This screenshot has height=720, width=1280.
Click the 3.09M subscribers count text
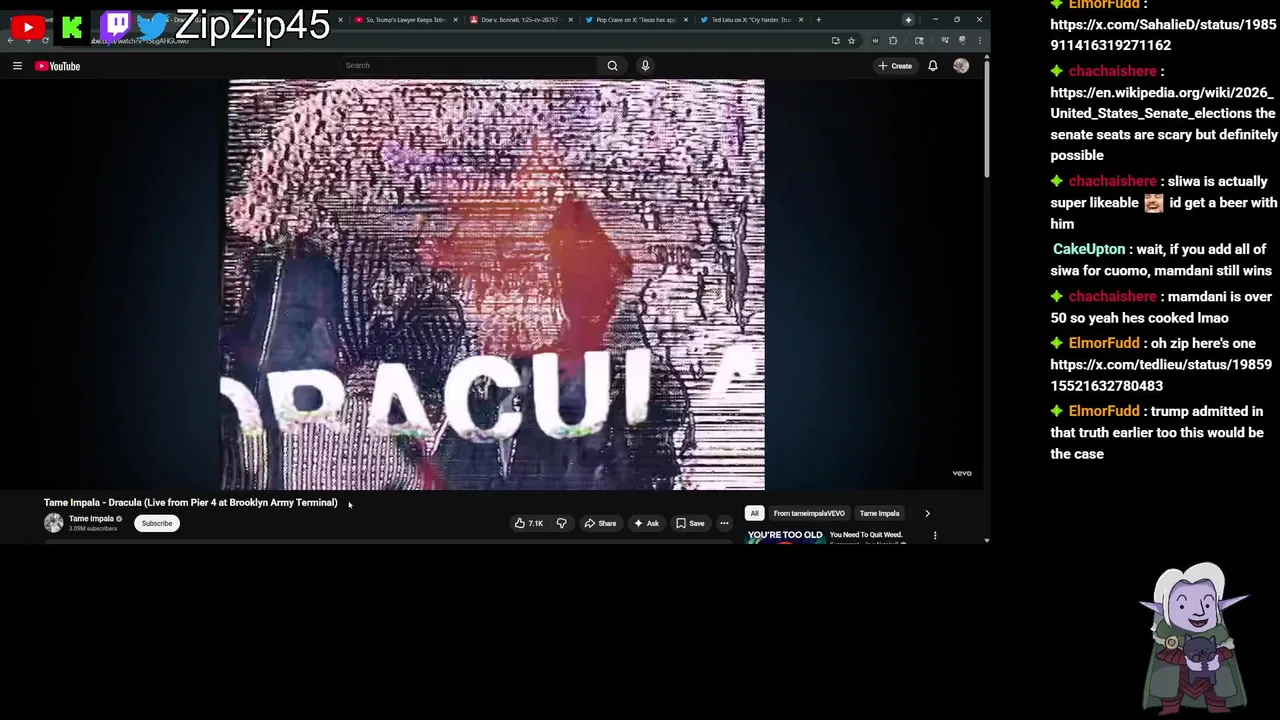[92, 528]
